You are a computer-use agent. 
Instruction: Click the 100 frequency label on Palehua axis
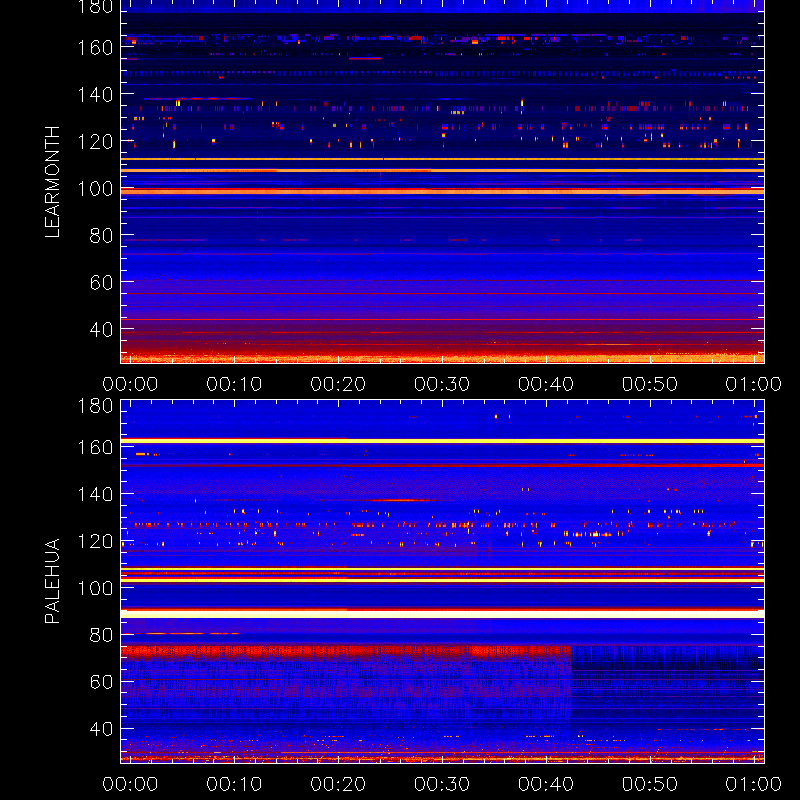tap(95, 588)
